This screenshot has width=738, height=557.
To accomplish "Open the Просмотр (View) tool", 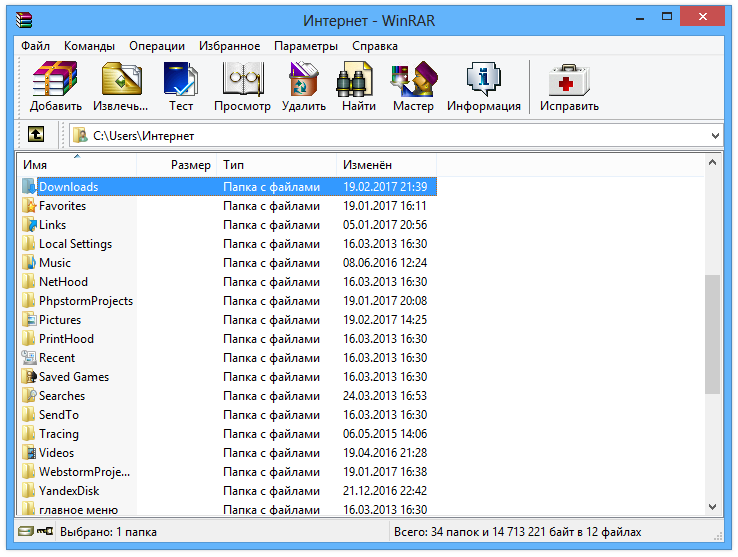I will click(x=242, y=87).
